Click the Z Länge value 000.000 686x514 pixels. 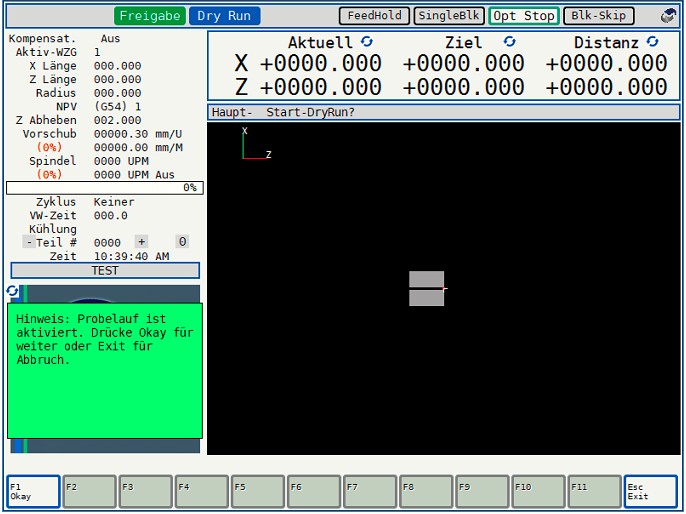[117, 79]
